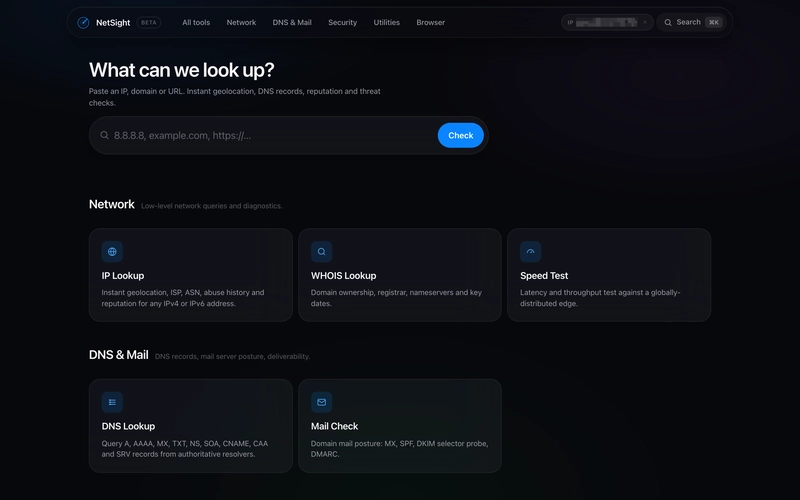Viewport: 800px width, 500px height.
Task: Click the envelope icon on Mail Check
Action: (x=321, y=402)
